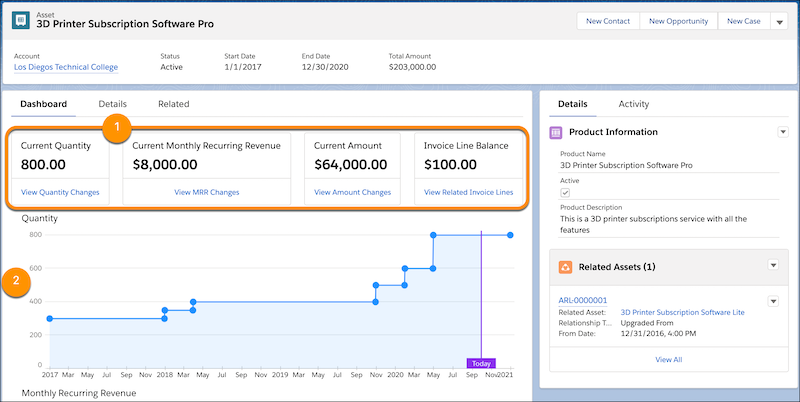Click the Relationship type value Upgraded From
Screen dimensions: 800x402
coord(647,323)
